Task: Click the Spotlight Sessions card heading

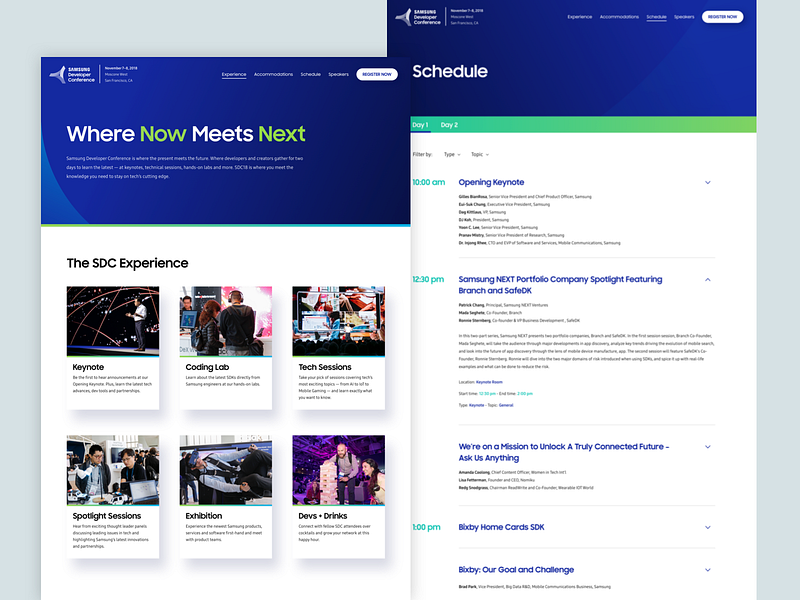Action: pyautogui.click(x=107, y=516)
